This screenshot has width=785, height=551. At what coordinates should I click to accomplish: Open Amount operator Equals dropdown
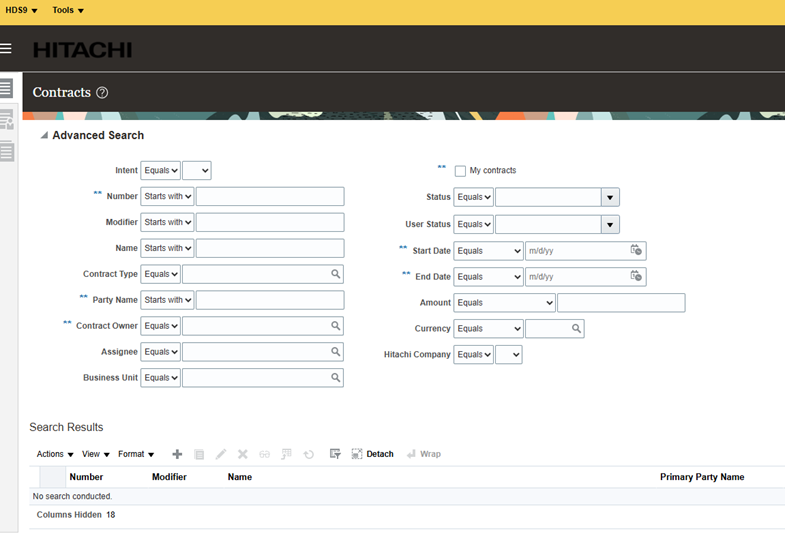pyautogui.click(x=505, y=303)
